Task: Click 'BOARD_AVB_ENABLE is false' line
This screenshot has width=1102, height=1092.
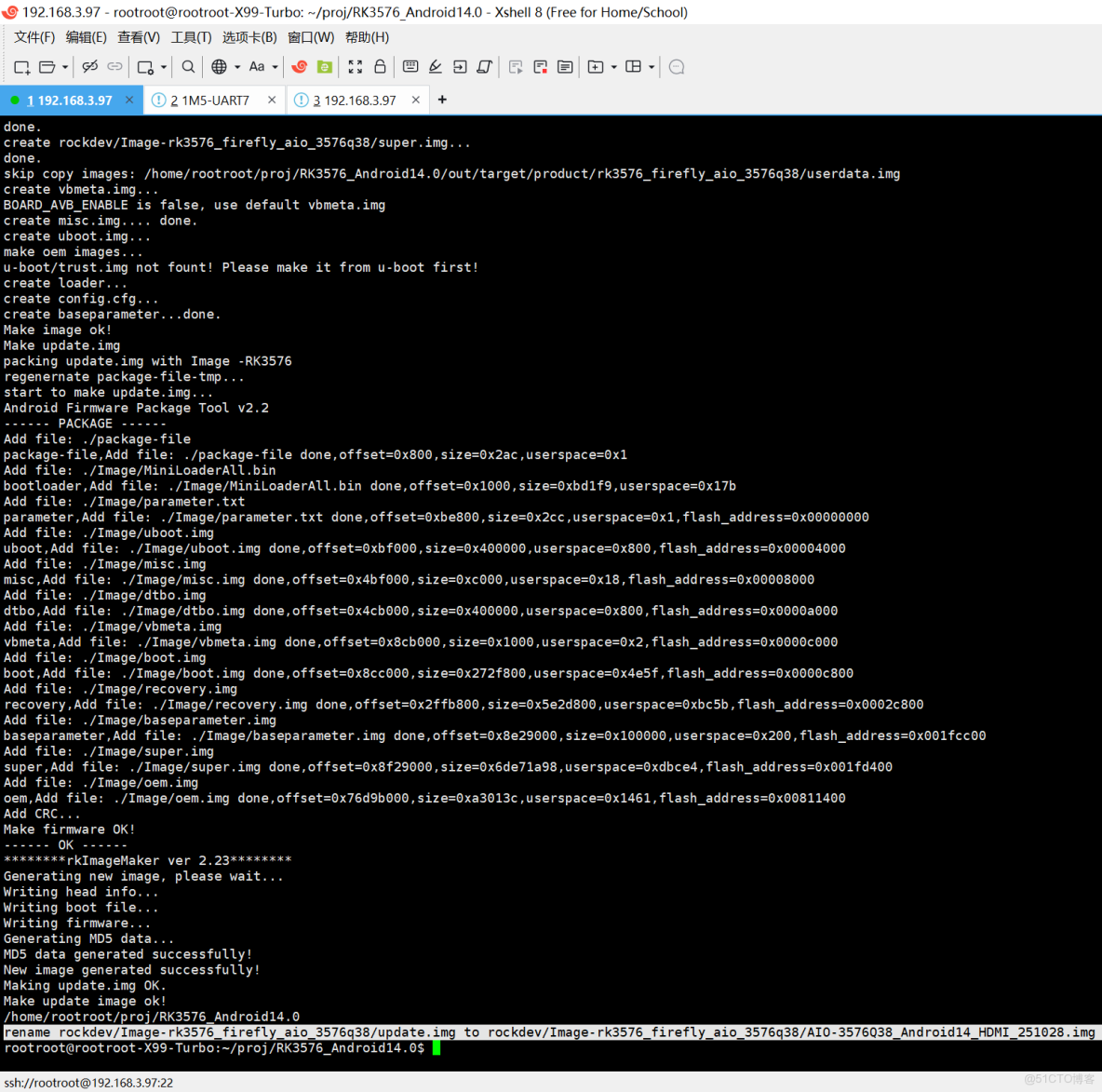Action: (x=195, y=205)
